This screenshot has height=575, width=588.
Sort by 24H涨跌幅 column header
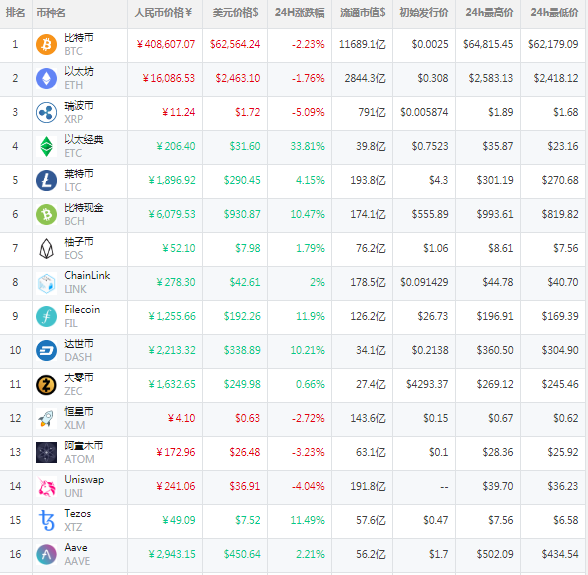coord(299,13)
